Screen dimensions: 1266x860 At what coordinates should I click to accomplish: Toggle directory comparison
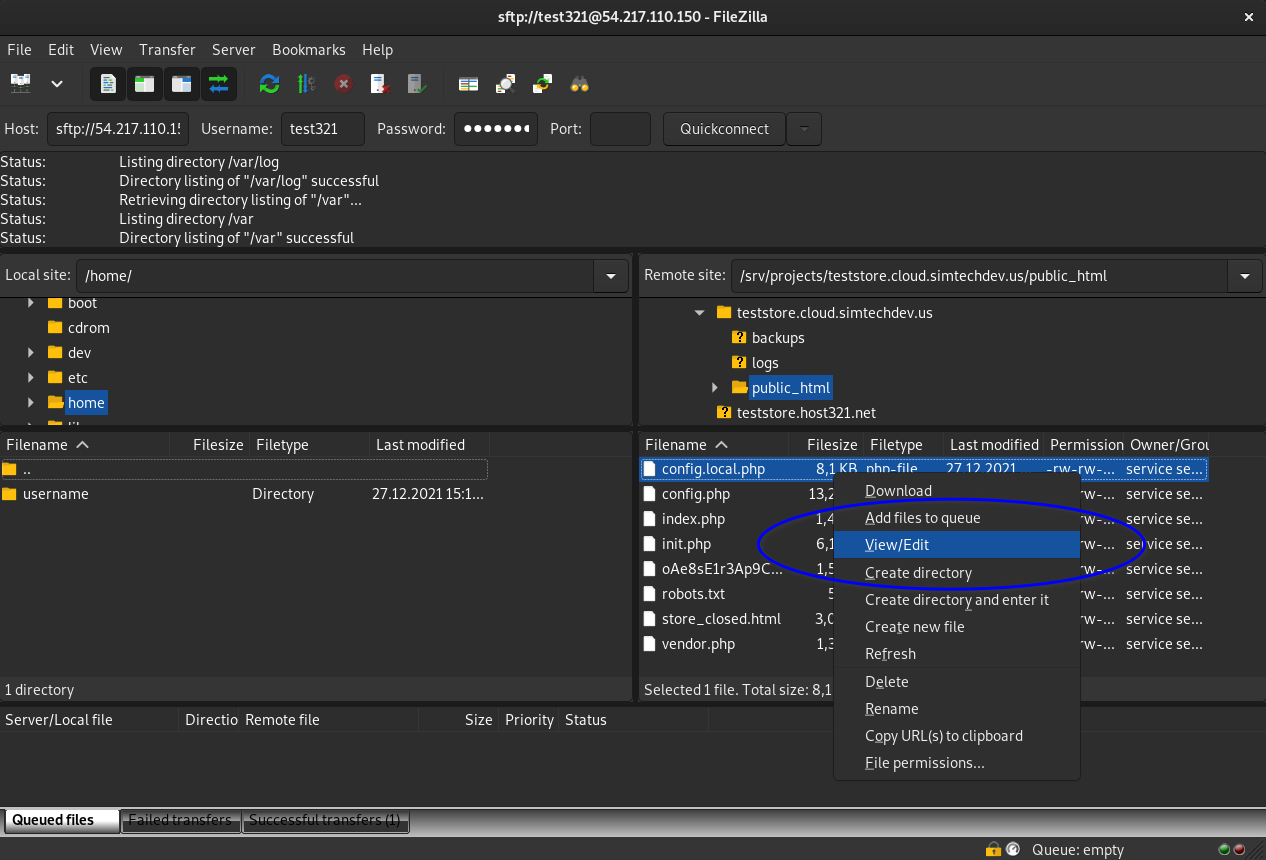pos(468,84)
